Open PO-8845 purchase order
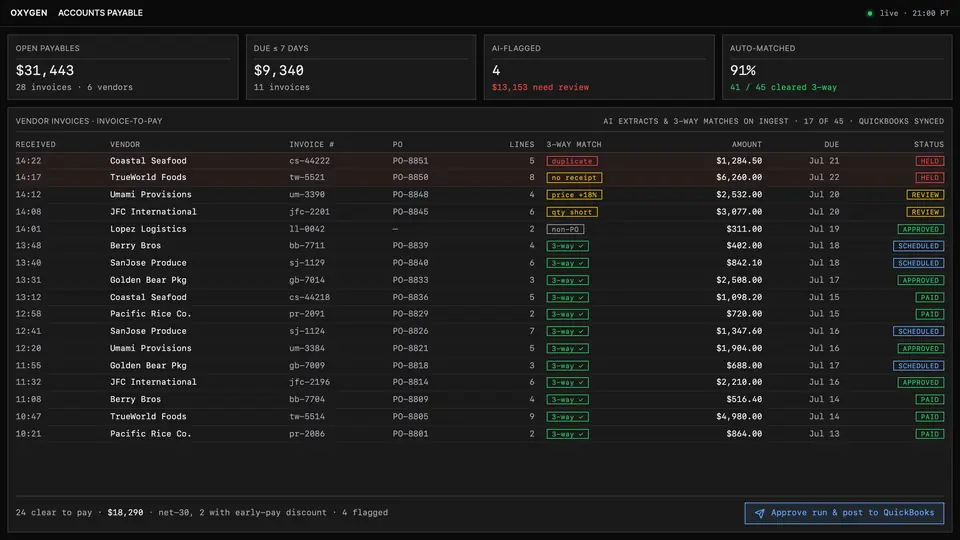This screenshot has width=960, height=540. tap(410, 212)
